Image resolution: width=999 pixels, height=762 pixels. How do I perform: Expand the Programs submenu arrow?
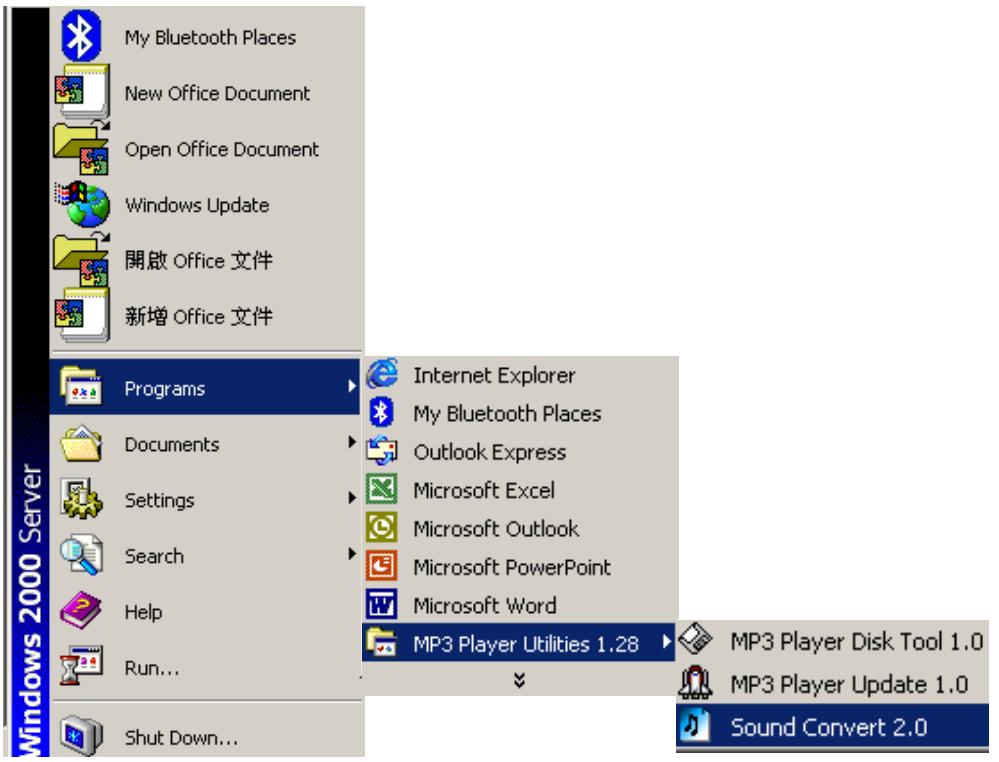click(x=352, y=386)
